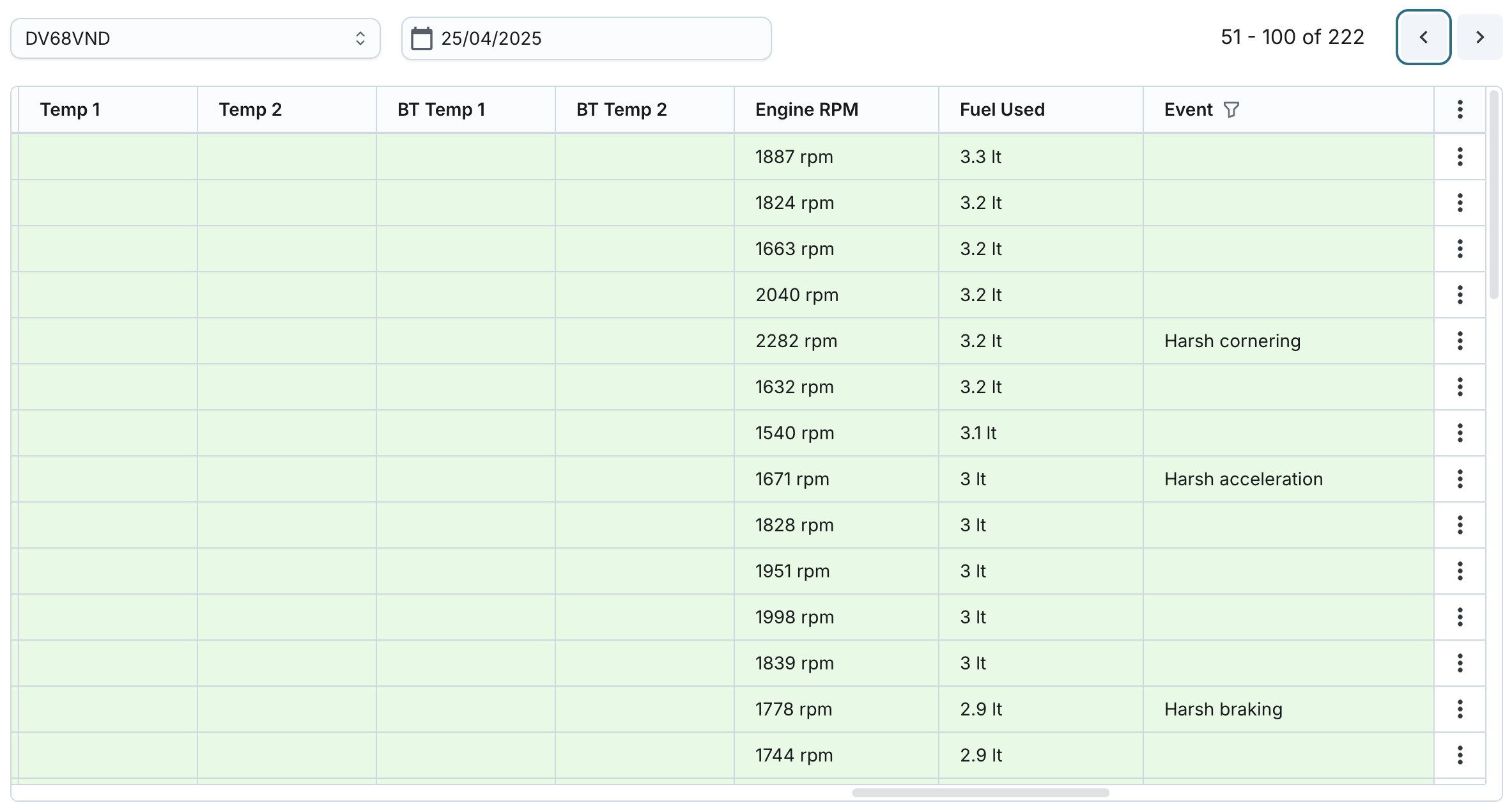This screenshot has height=812, width=1512.
Task: Click the Engine RPM column header
Action: click(x=806, y=110)
